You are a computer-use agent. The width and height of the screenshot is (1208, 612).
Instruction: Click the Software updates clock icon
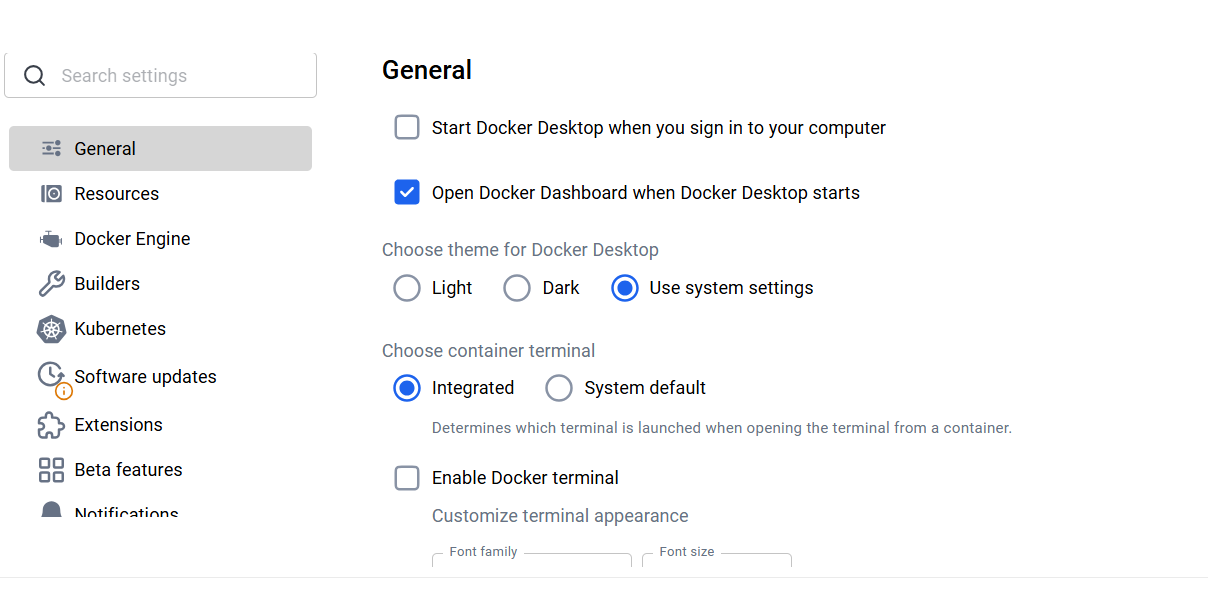[52, 377]
